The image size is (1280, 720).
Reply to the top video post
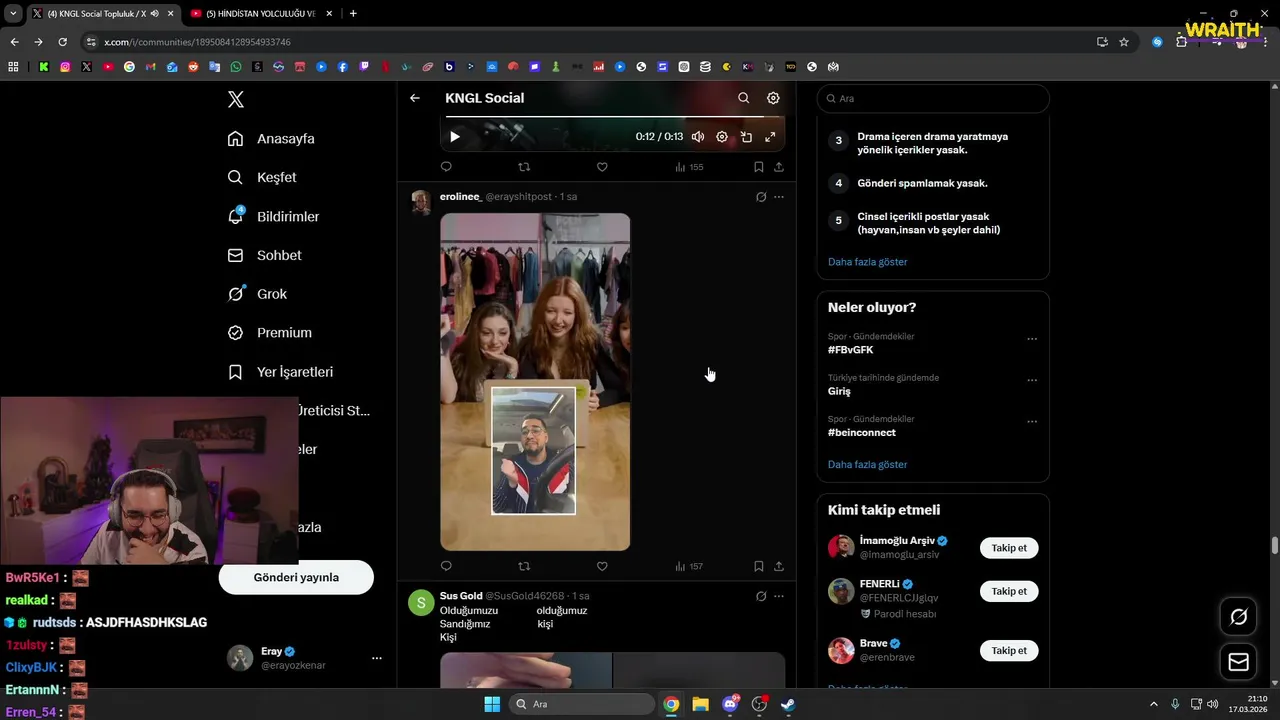(x=446, y=167)
